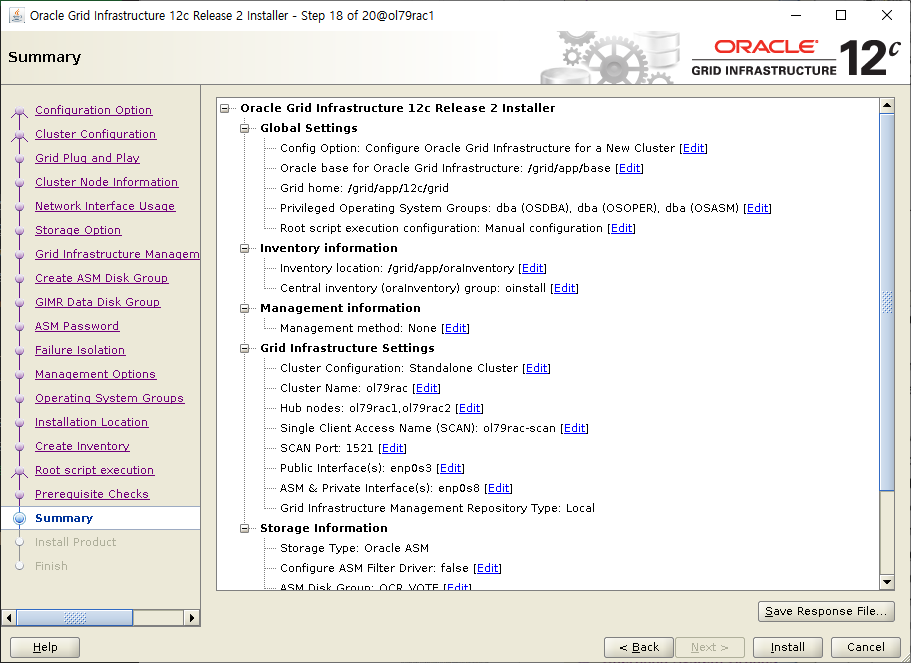Viewport: 911px width, 663px height.
Task: Go to Create ASM Disk Group step
Action: click(x=101, y=278)
